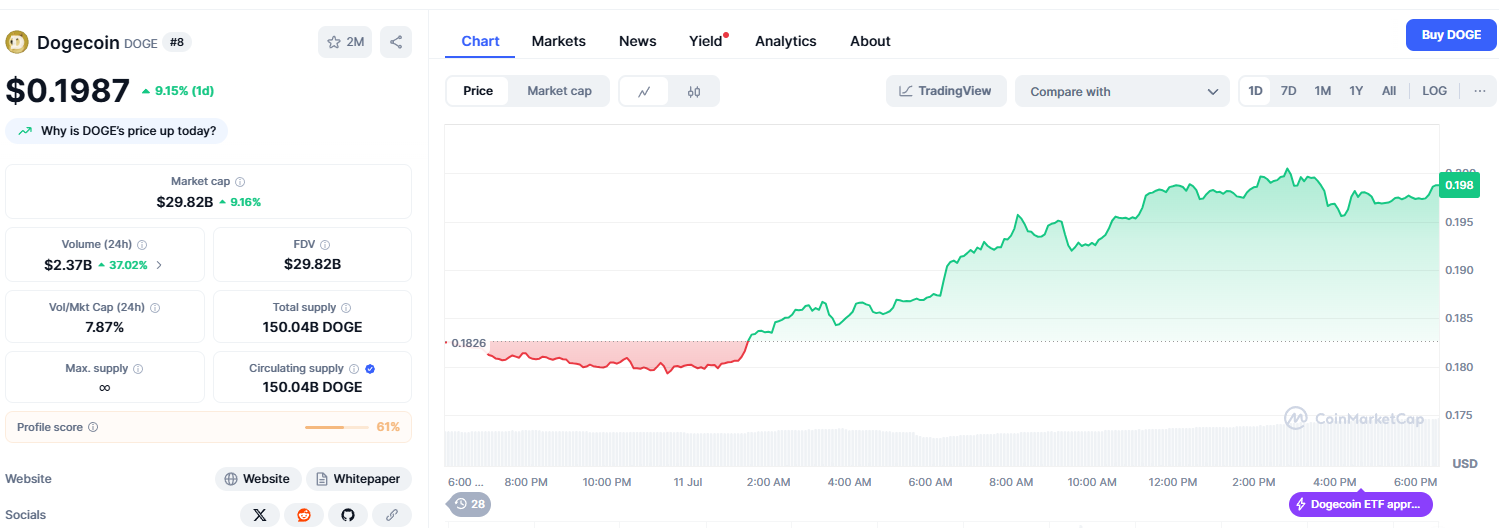Click FDV info icon
This screenshot has height=528, width=1499.
click(325, 245)
